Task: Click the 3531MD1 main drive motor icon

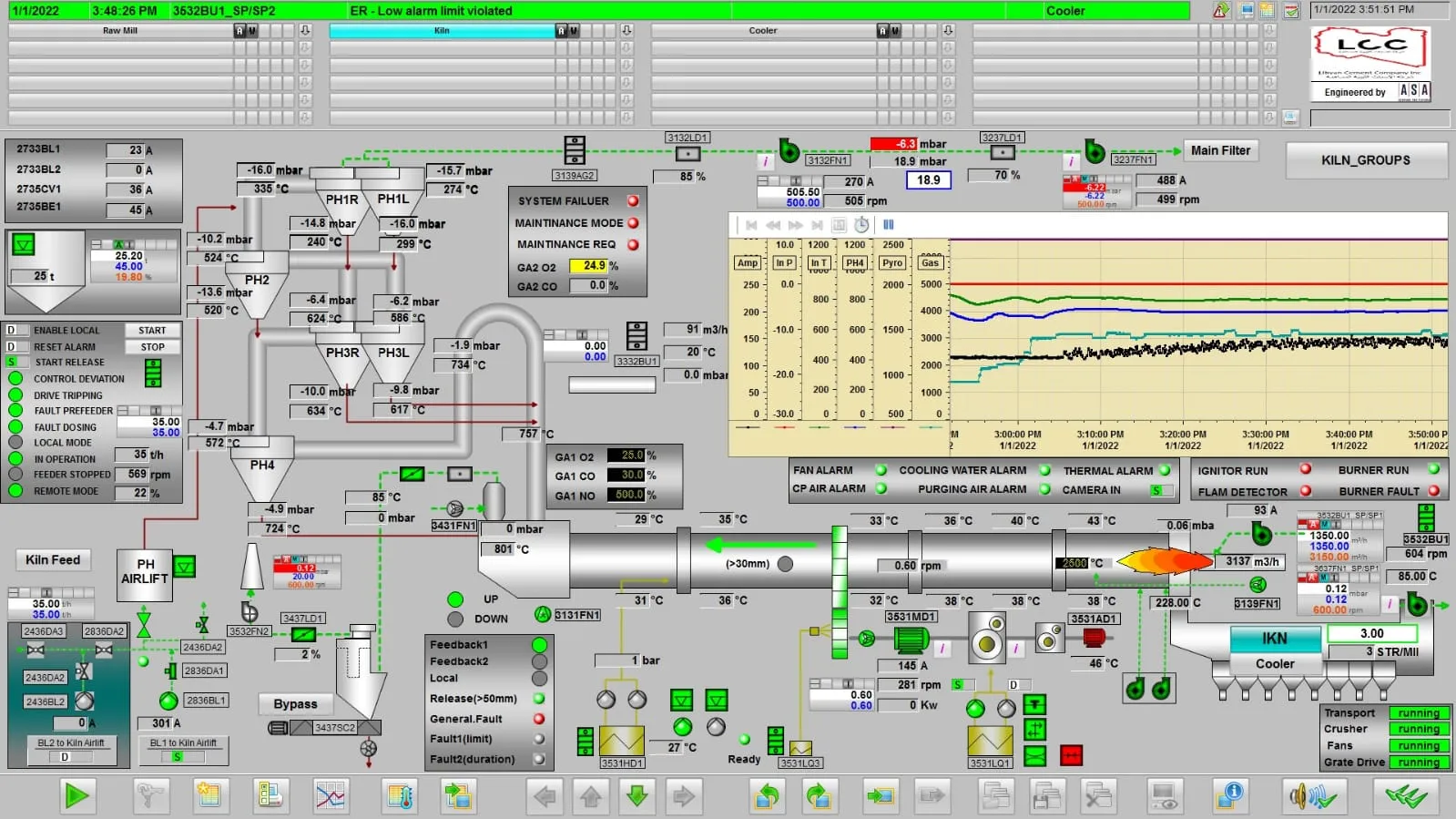Action: point(910,640)
